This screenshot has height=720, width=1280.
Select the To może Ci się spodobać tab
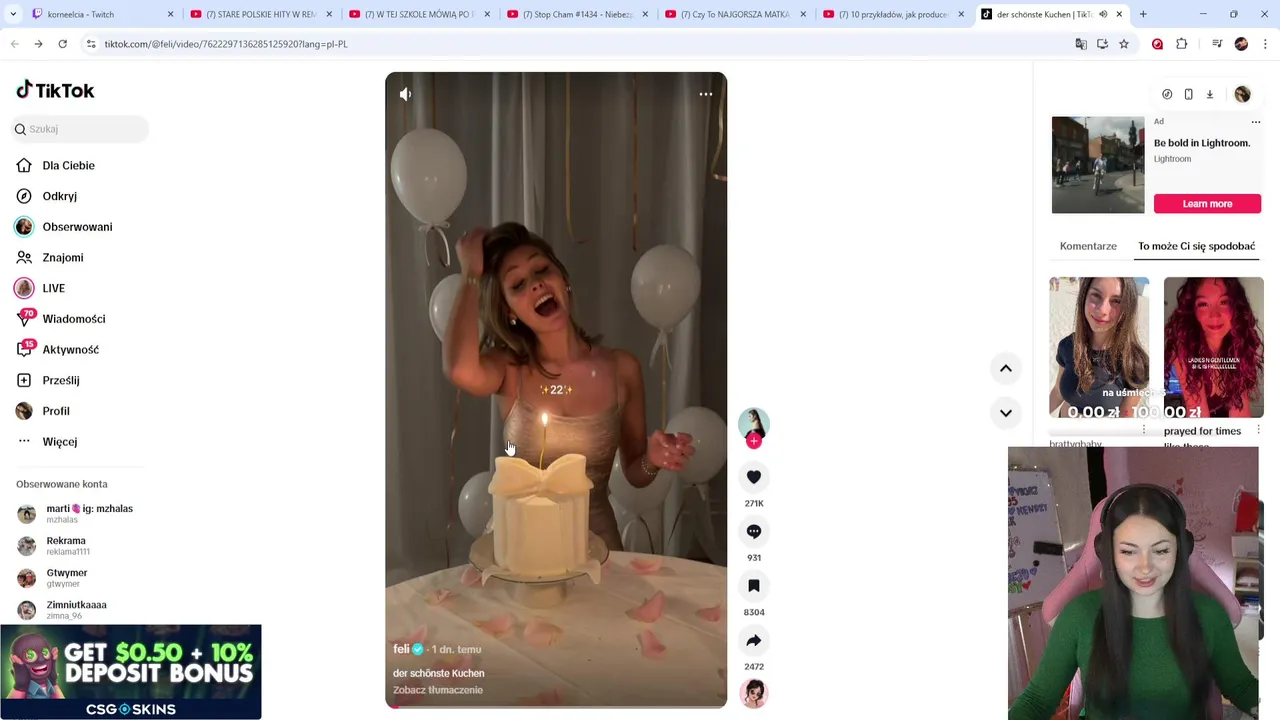click(1196, 246)
